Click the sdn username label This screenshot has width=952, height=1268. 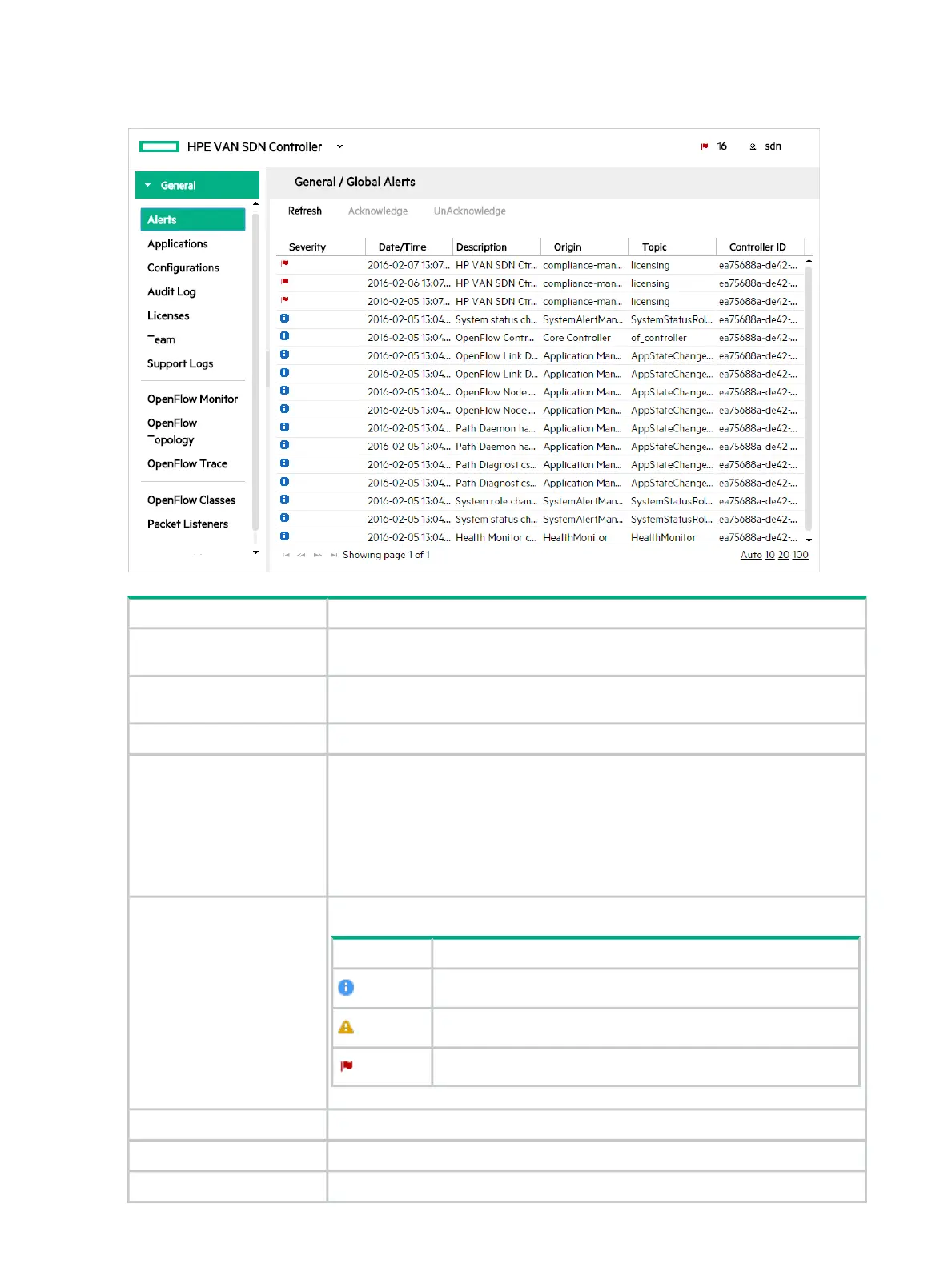click(773, 146)
